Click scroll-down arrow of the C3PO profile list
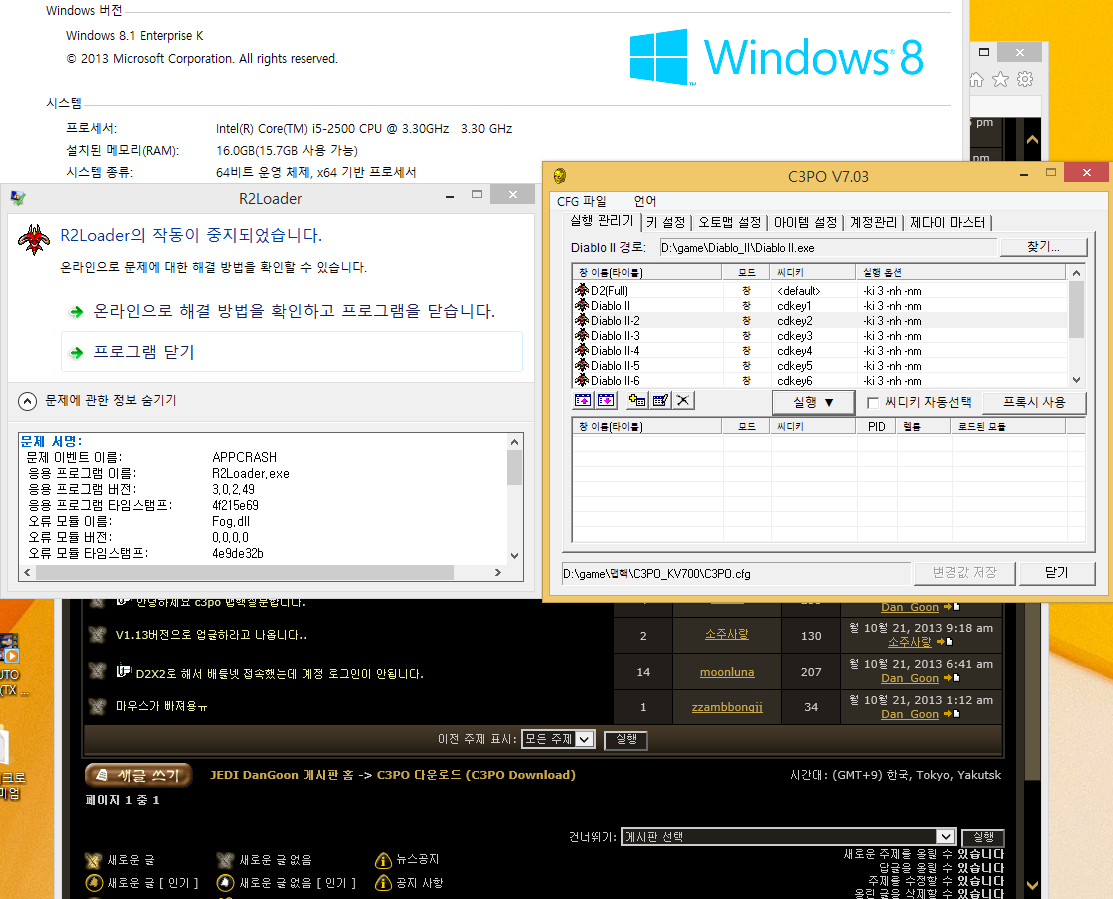Screen dimensions: 1113x899 click(x=1076, y=380)
